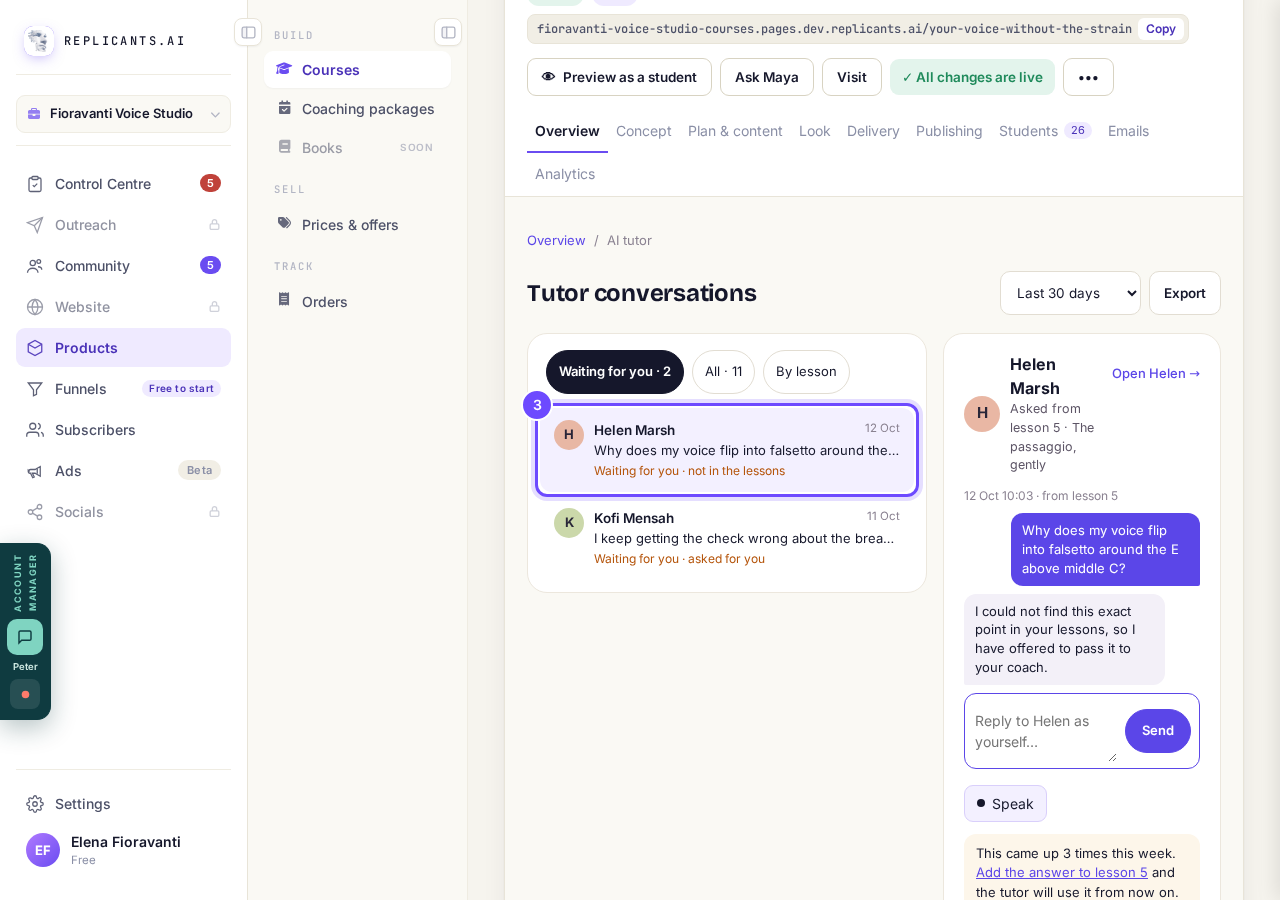Open the Last 30 days dropdown
Screen dimensions: 1280x900
(x=1070, y=293)
